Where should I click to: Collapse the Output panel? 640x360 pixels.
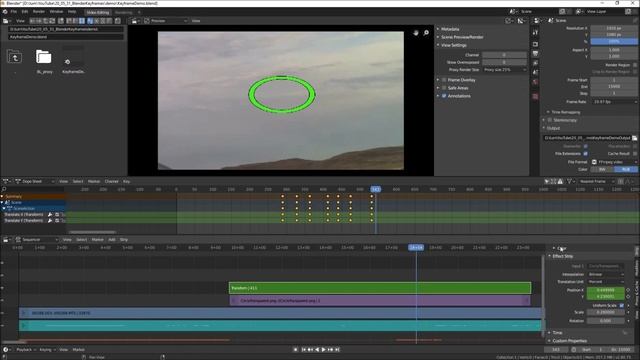point(553,128)
